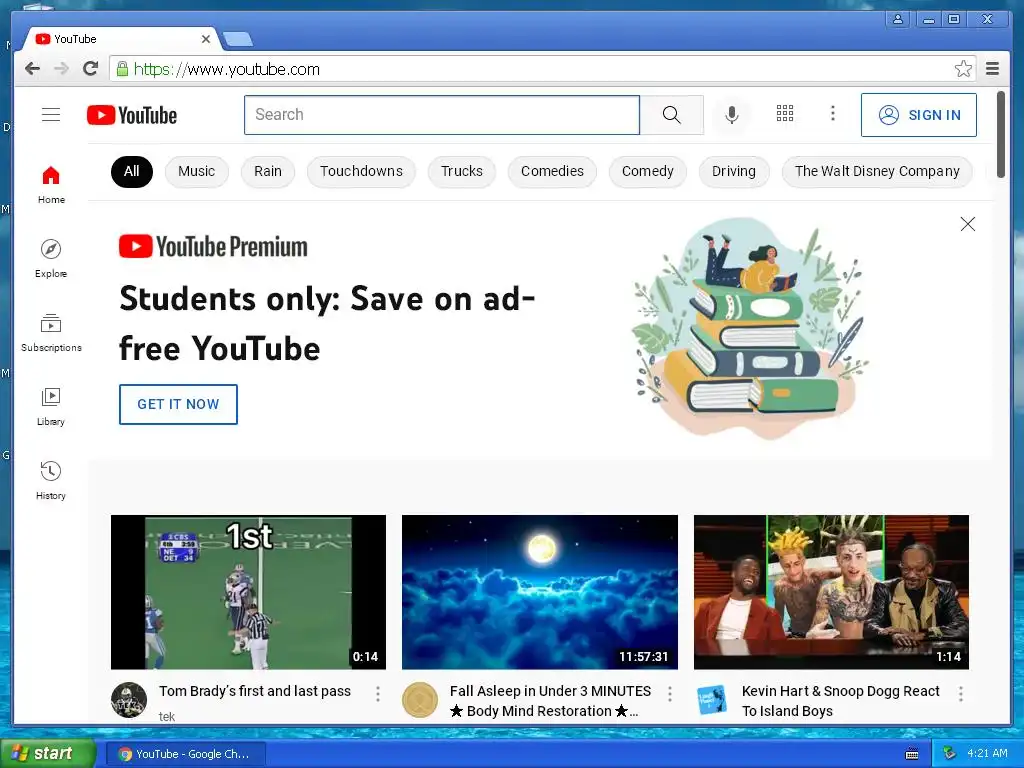1024x768 pixels.
Task: Open the Chrome profile user icon
Action: (x=898, y=19)
